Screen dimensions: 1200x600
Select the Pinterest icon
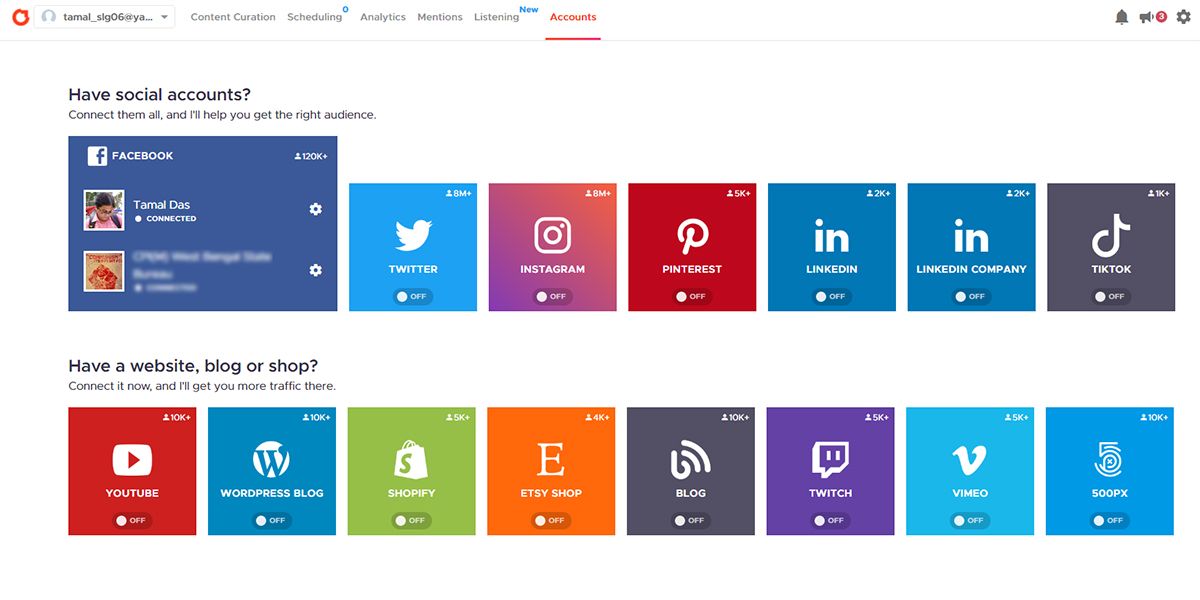coord(691,236)
